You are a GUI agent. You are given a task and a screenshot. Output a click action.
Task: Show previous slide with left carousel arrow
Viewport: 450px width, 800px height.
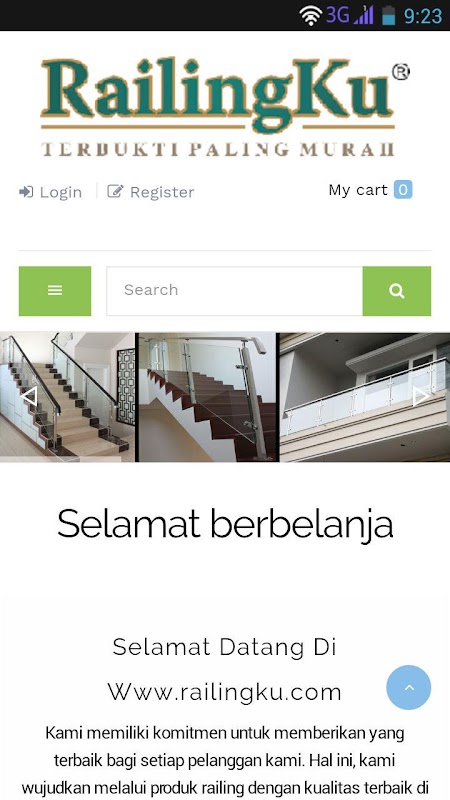point(29,396)
